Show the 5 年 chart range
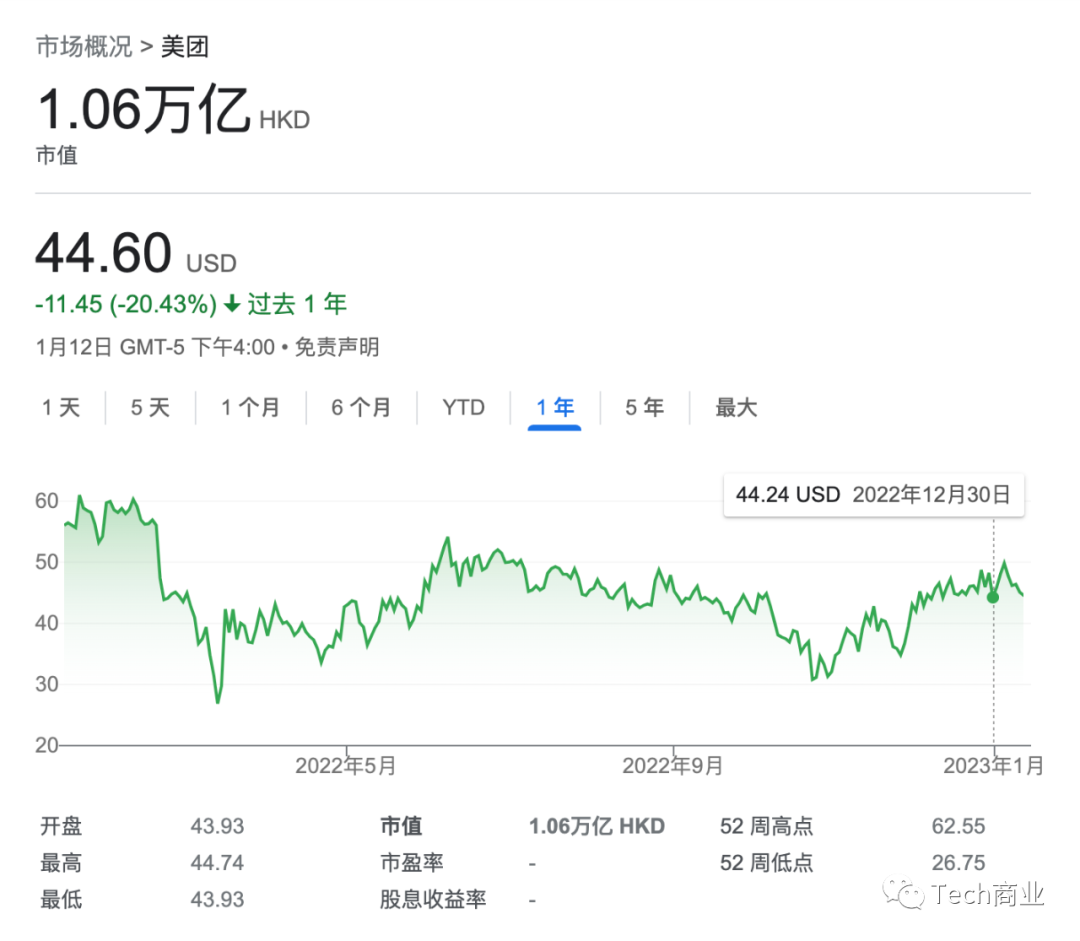The width and height of the screenshot is (1080, 941). click(x=644, y=408)
